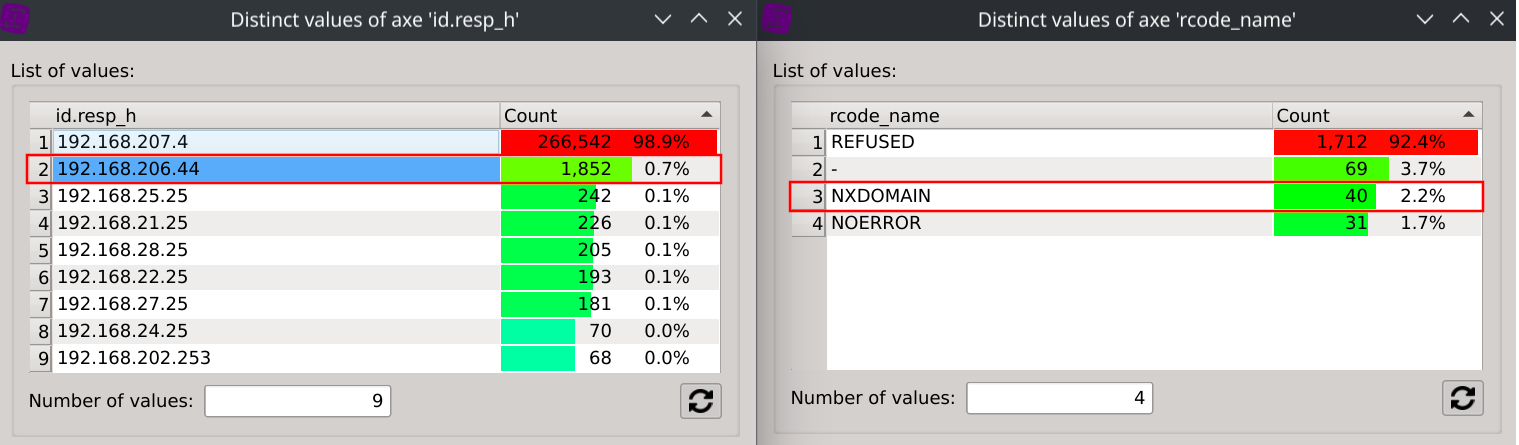
Task: Click refresh icon in id.resp_h dialog
Action: point(700,400)
